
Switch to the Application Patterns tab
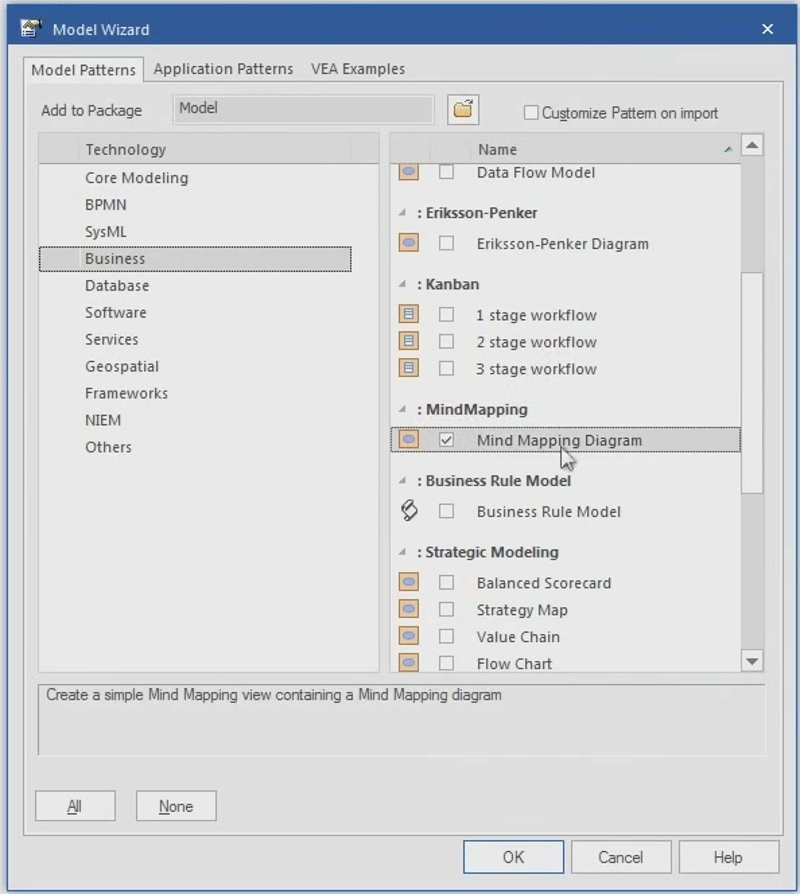click(x=223, y=69)
